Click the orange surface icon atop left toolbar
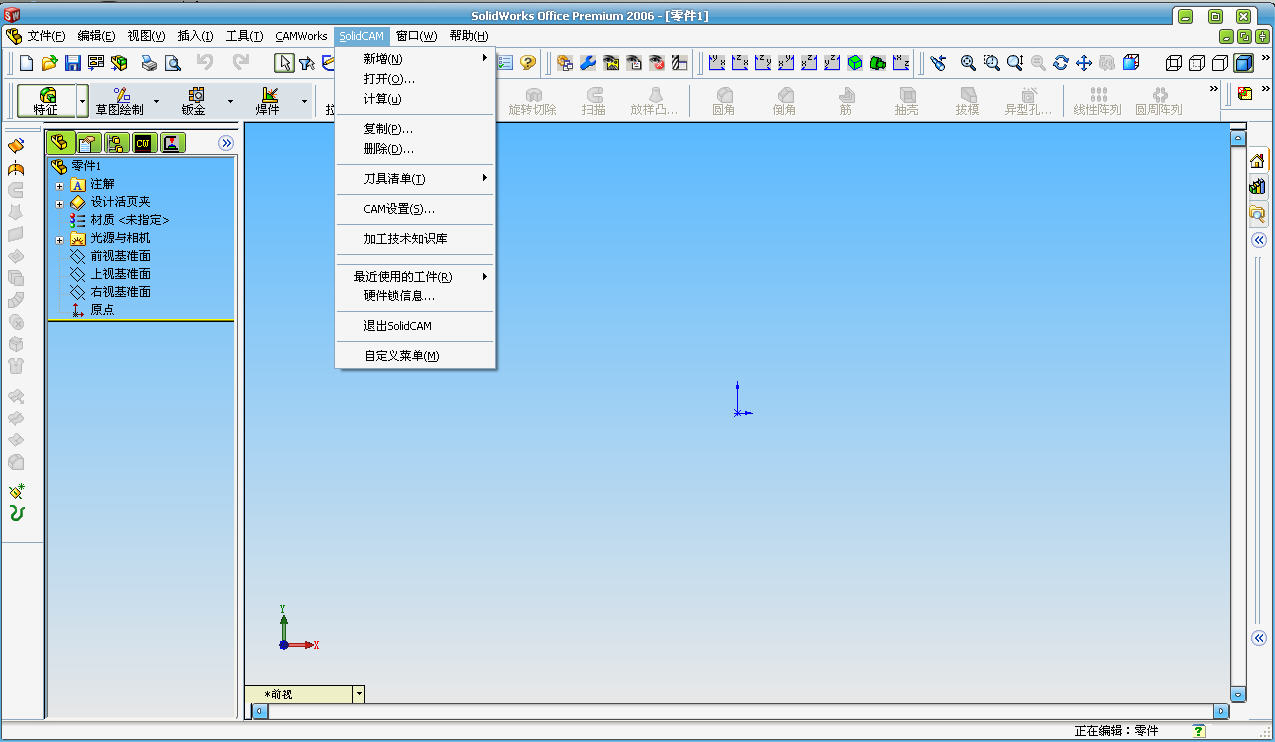 (x=16, y=146)
